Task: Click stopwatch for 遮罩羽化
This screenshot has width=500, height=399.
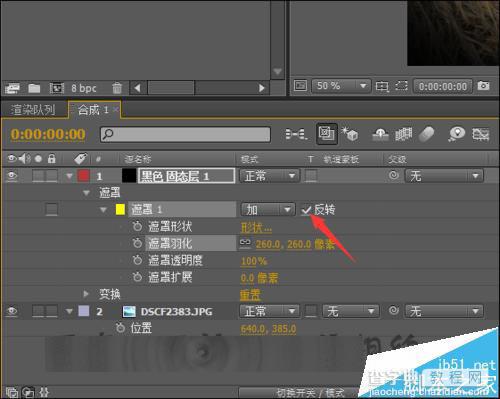Action: tap(137, 243)
